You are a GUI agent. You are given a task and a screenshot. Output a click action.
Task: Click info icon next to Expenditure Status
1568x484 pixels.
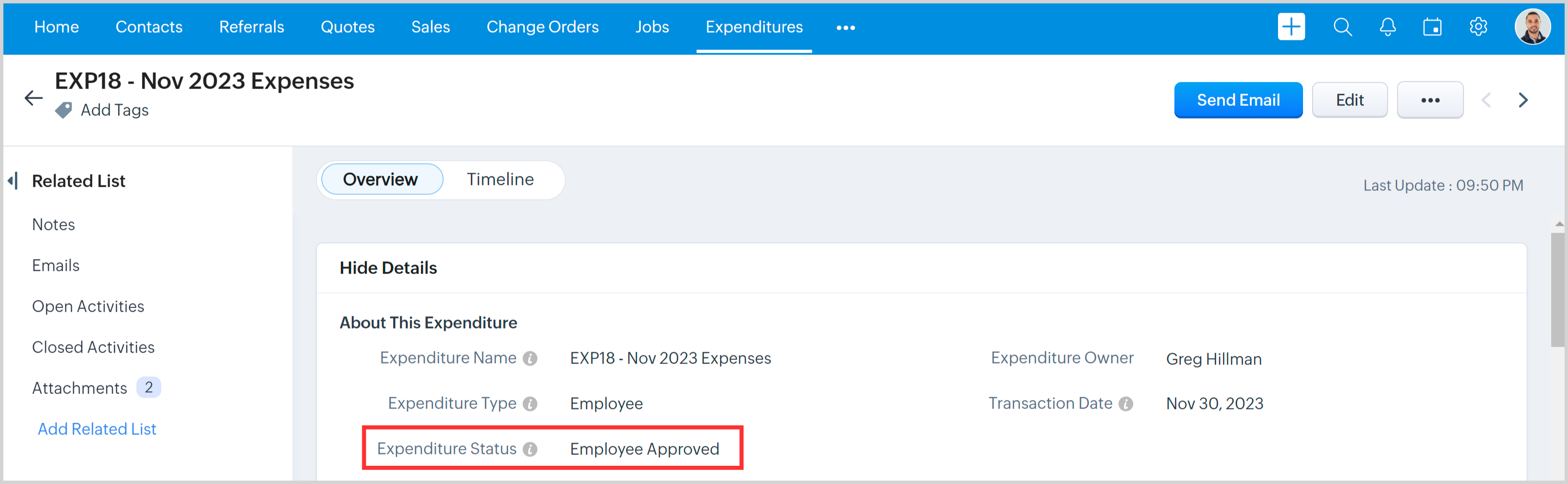pos(530,449)
